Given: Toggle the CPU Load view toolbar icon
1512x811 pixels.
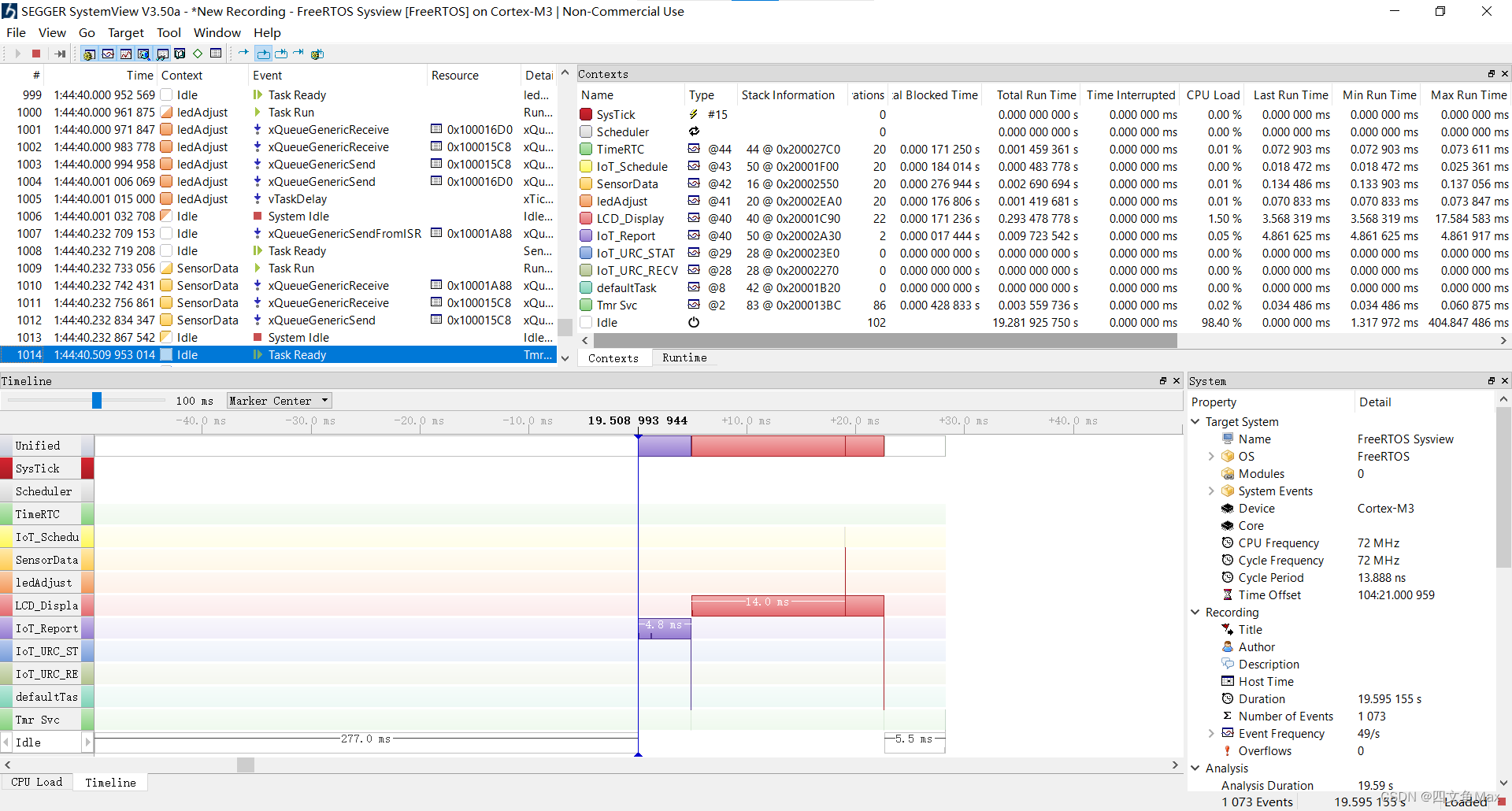Looking at the screenshot, I should tap(126, 54).
